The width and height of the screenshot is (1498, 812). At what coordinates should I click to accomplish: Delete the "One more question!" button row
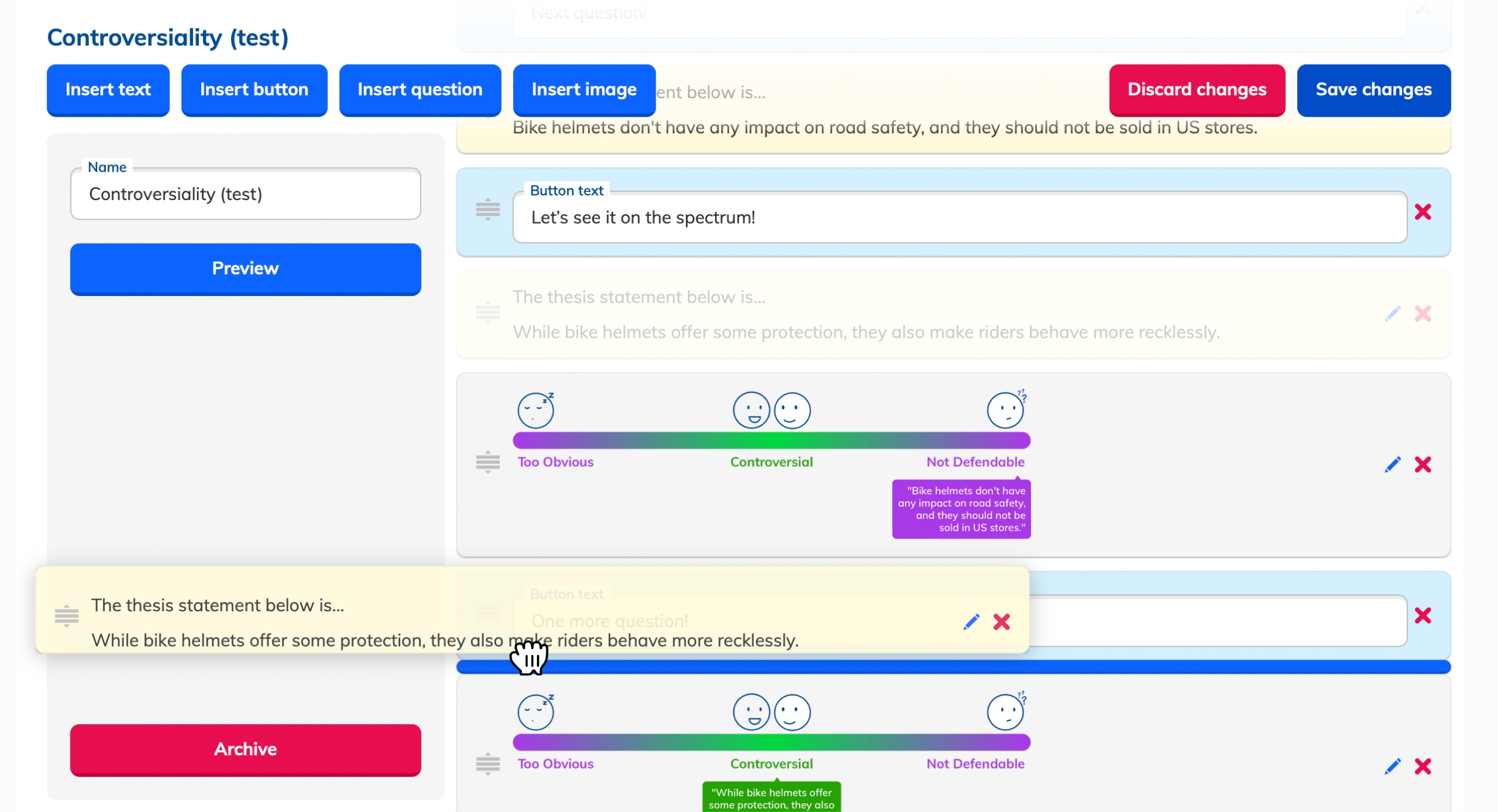1422,615
